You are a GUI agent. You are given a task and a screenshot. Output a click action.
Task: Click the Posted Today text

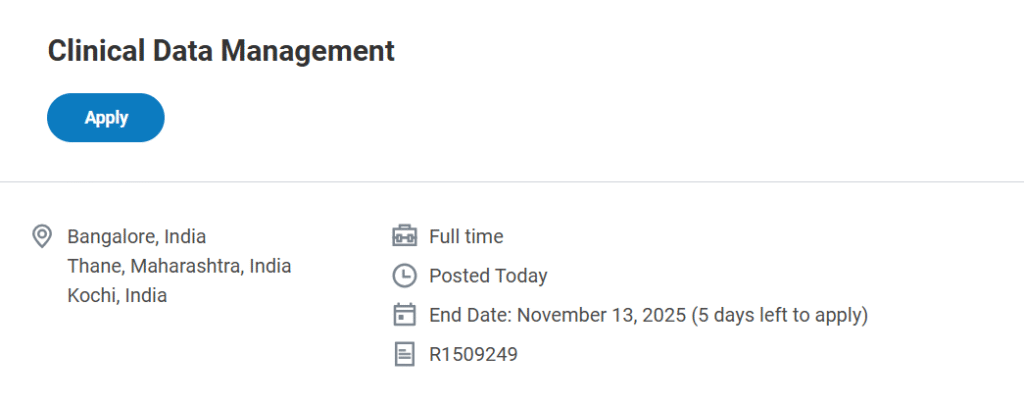pos(488,276)
